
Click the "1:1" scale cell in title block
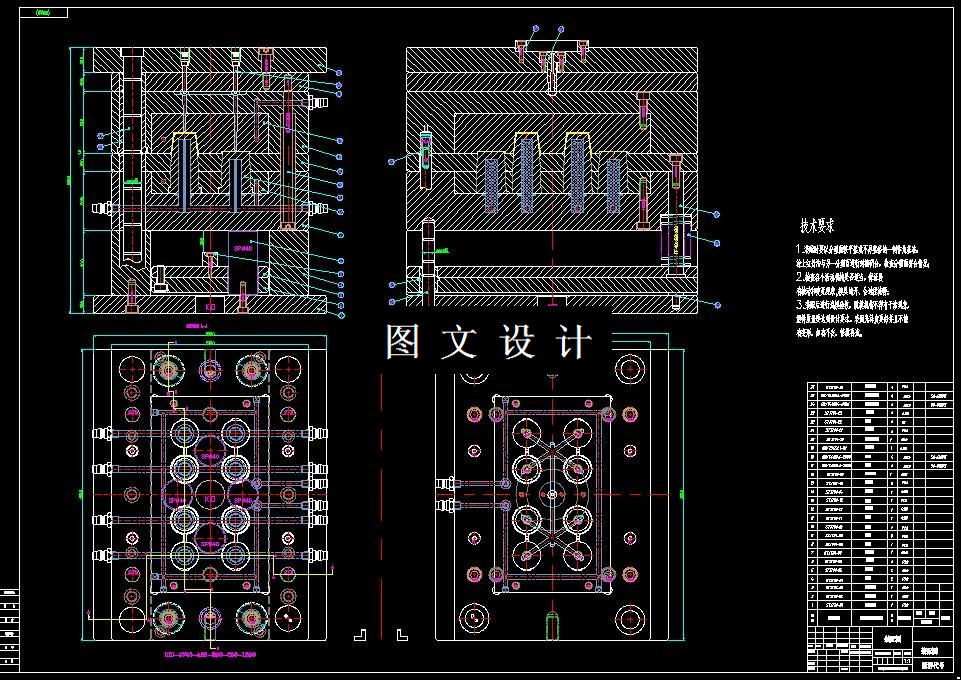tap(906, 662)
